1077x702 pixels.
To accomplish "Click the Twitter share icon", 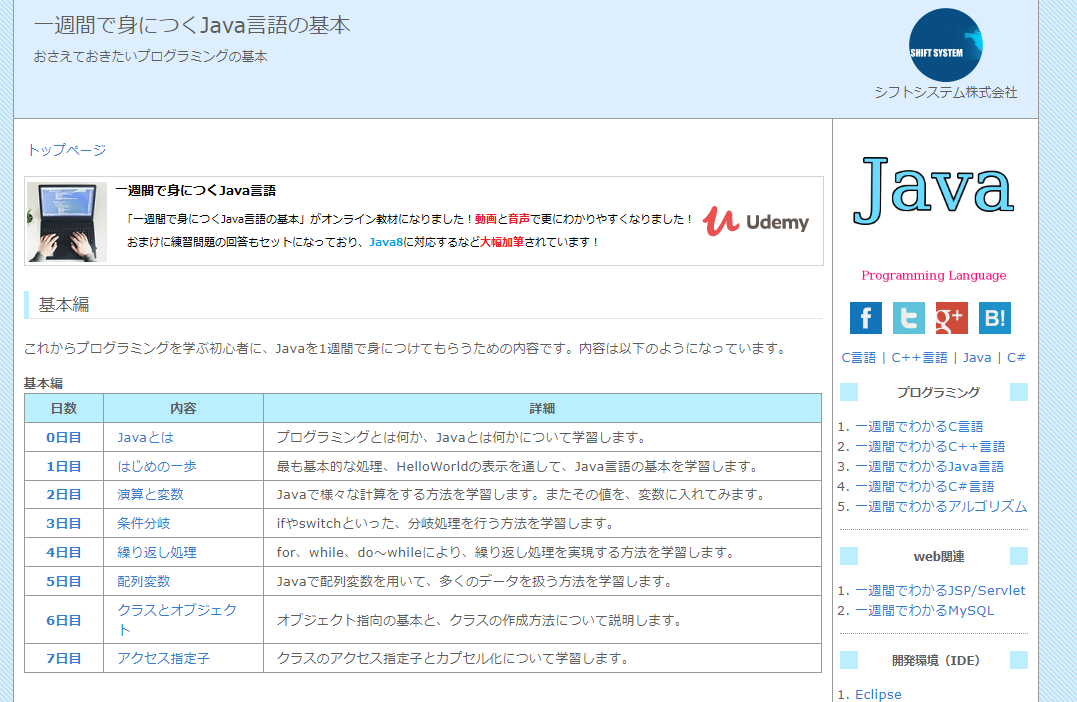I will [x=908, y=318].
